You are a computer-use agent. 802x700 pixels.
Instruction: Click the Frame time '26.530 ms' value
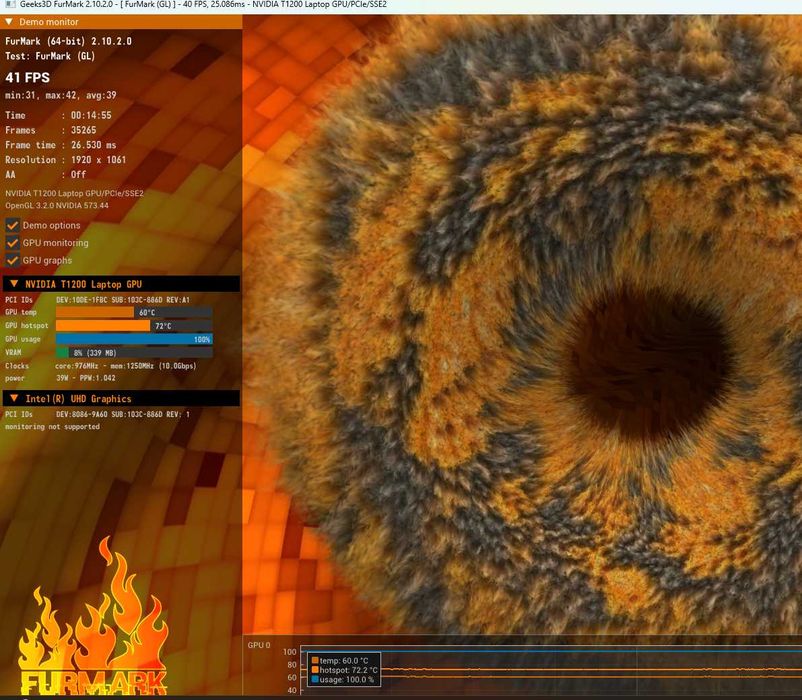coord(94,145)
